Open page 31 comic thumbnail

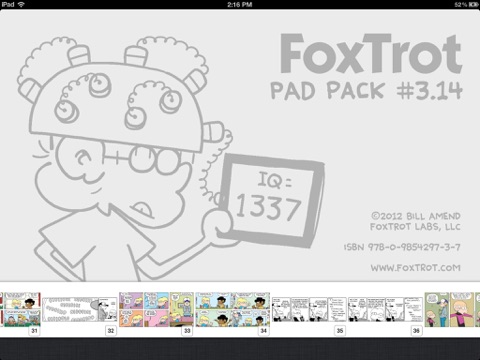[x=21, y=310]
